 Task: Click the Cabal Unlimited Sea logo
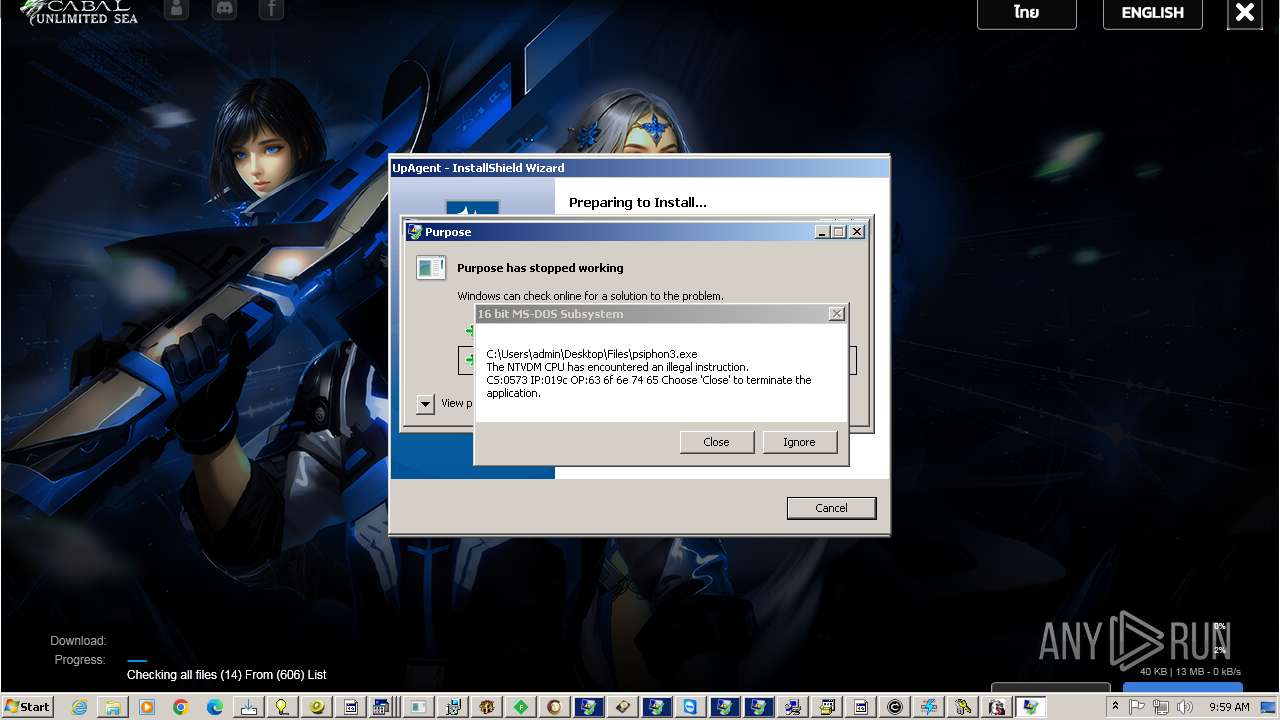[78, 13]
